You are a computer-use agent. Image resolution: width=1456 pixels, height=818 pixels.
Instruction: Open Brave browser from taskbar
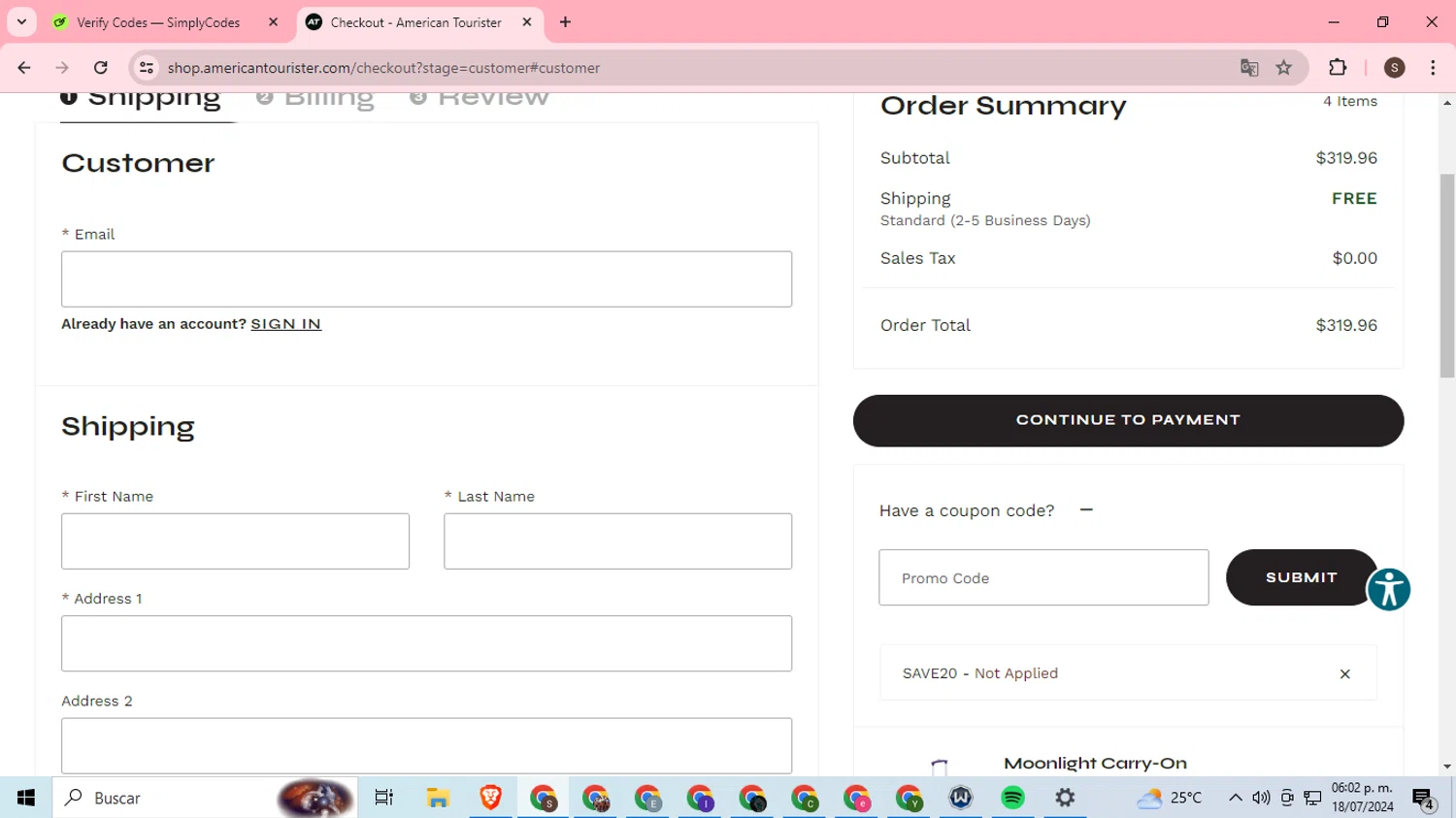tap(490, 798)
